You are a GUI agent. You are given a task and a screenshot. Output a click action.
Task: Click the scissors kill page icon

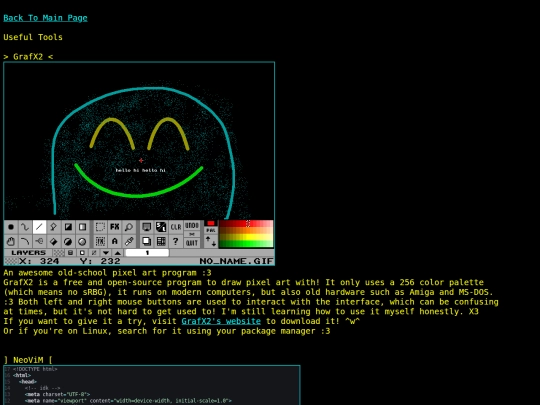(192, 234)
